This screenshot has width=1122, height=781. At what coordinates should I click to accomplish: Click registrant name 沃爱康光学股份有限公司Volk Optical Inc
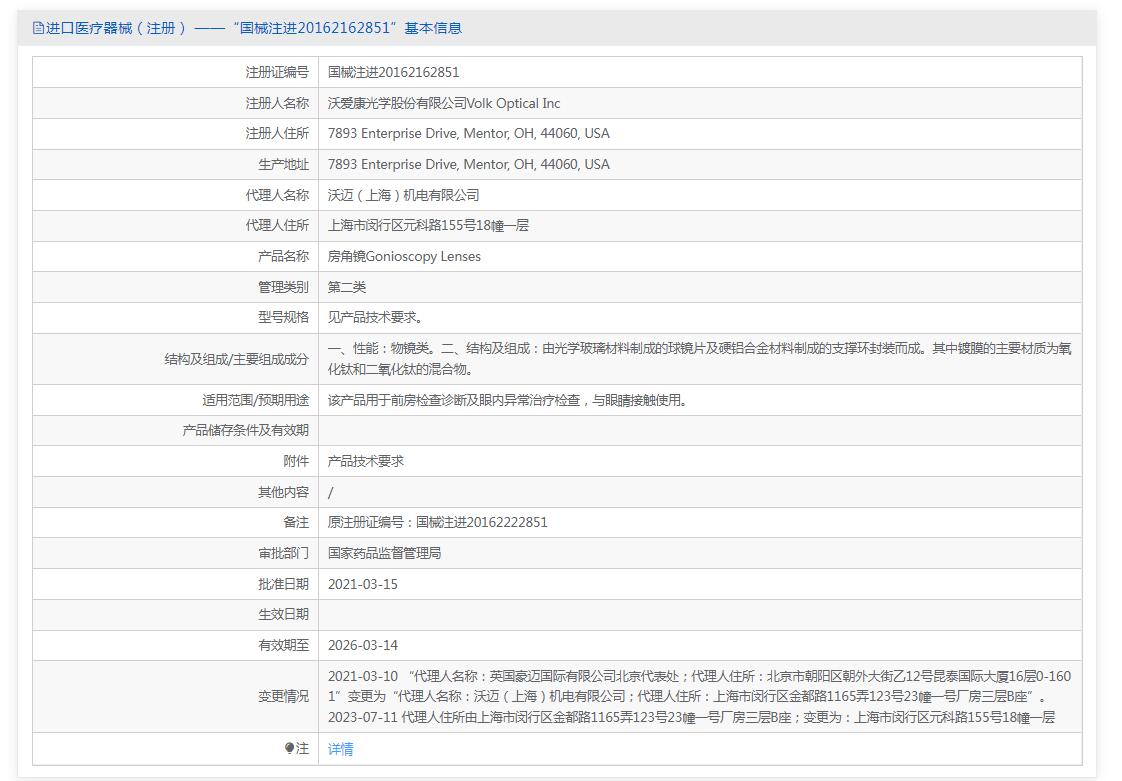[444, 103]
